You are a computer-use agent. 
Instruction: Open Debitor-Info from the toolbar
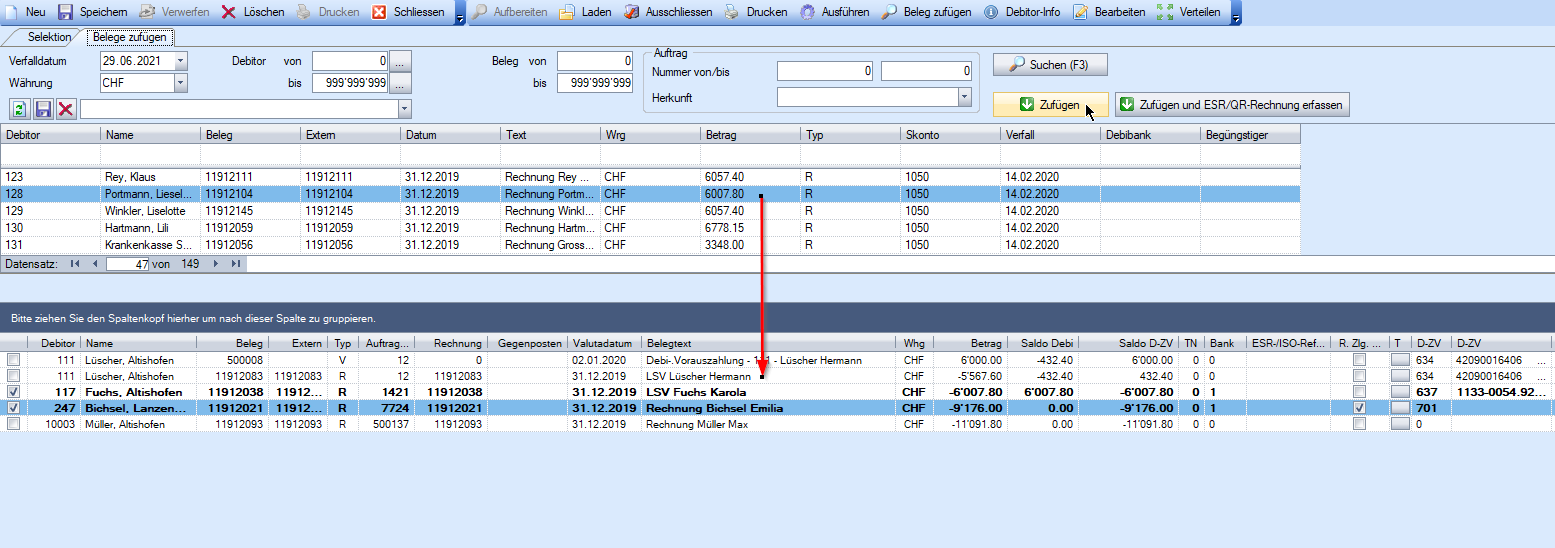(x=991, y=12)
